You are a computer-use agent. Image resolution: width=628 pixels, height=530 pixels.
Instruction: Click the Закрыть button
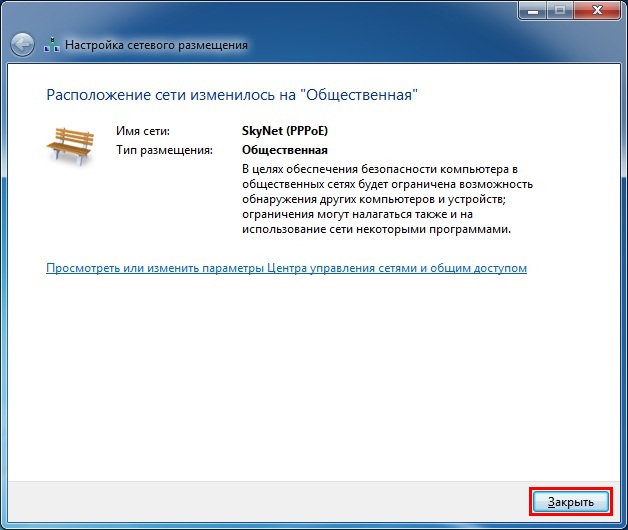tap(571, 502)
